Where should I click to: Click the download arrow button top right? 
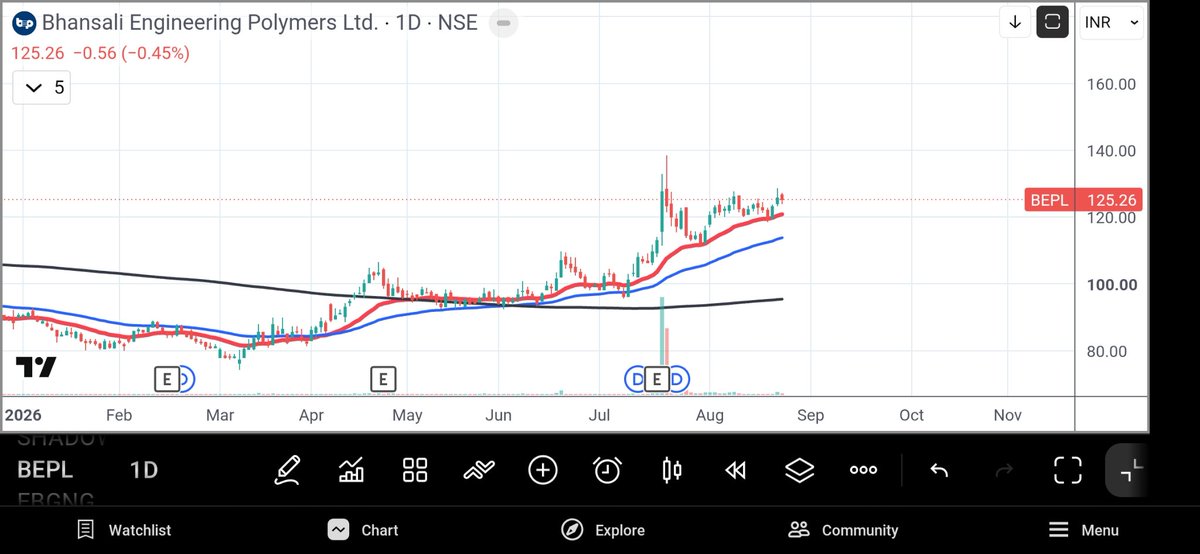tap(1015, 22)
